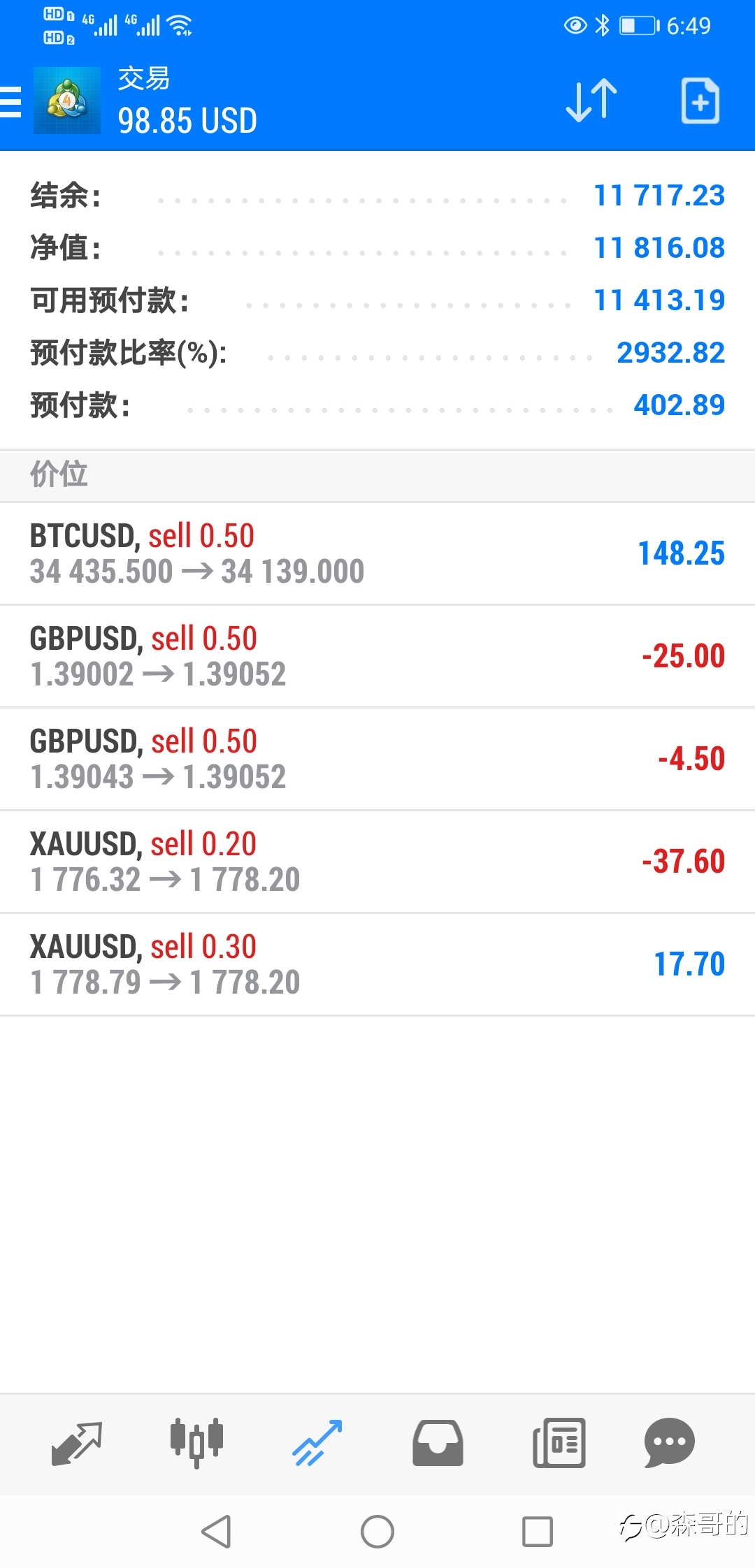Tap the 98.85 USD profit title

click(x=187, y=121)
